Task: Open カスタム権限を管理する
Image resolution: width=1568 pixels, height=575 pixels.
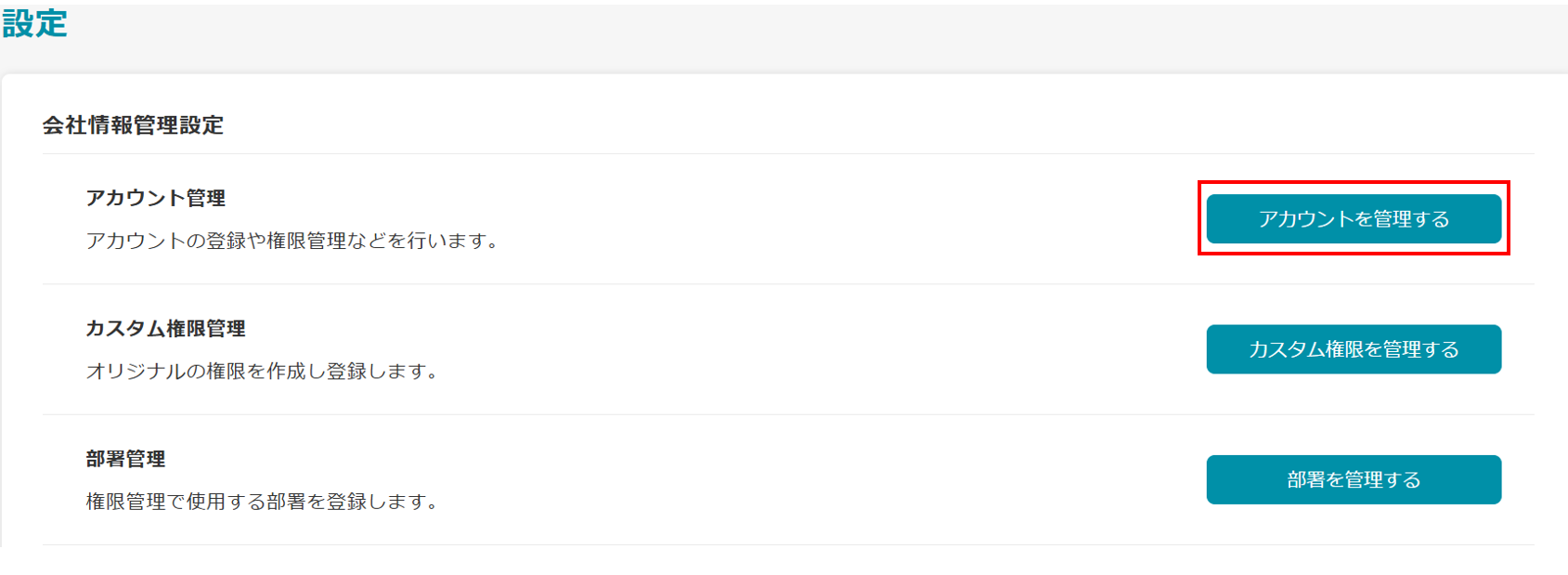Action: (x=1354, y=349)
